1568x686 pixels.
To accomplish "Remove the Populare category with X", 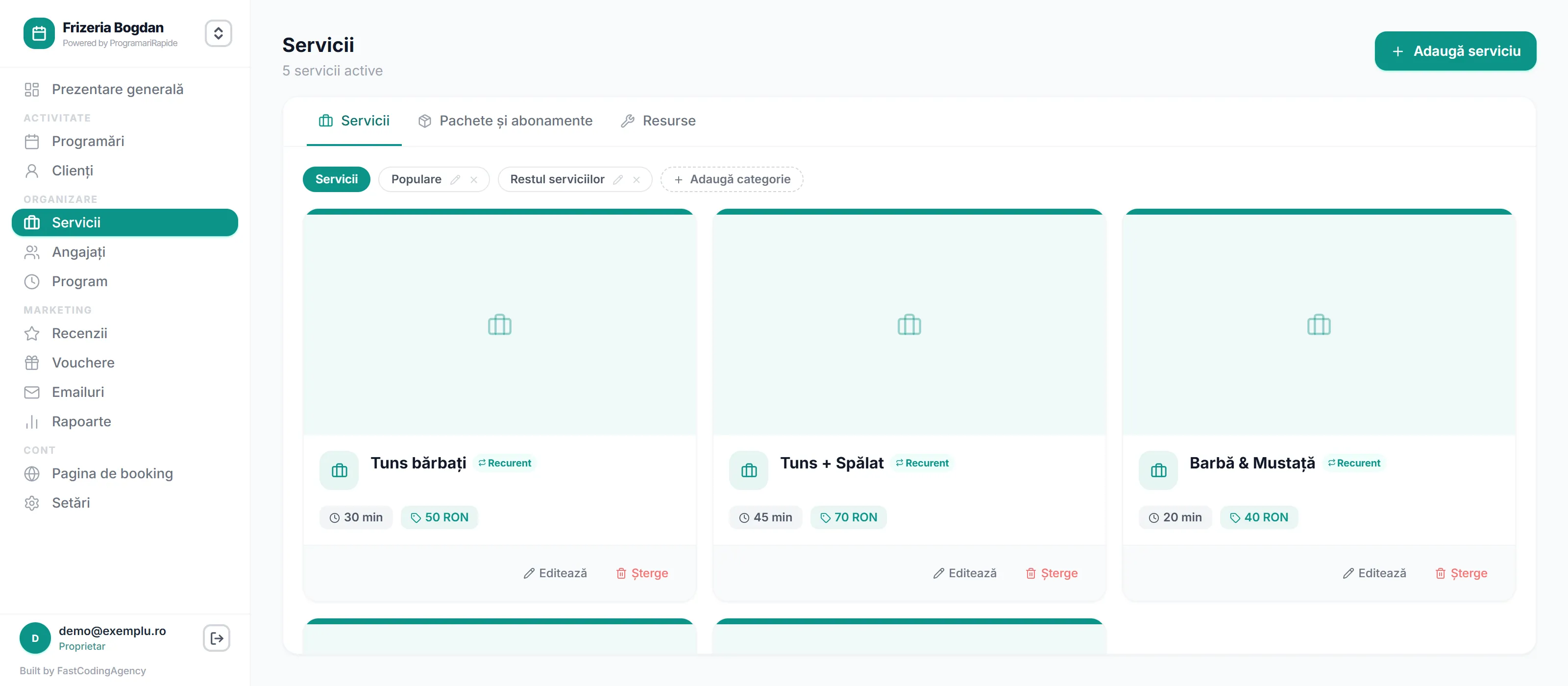I will pos(473,179).
